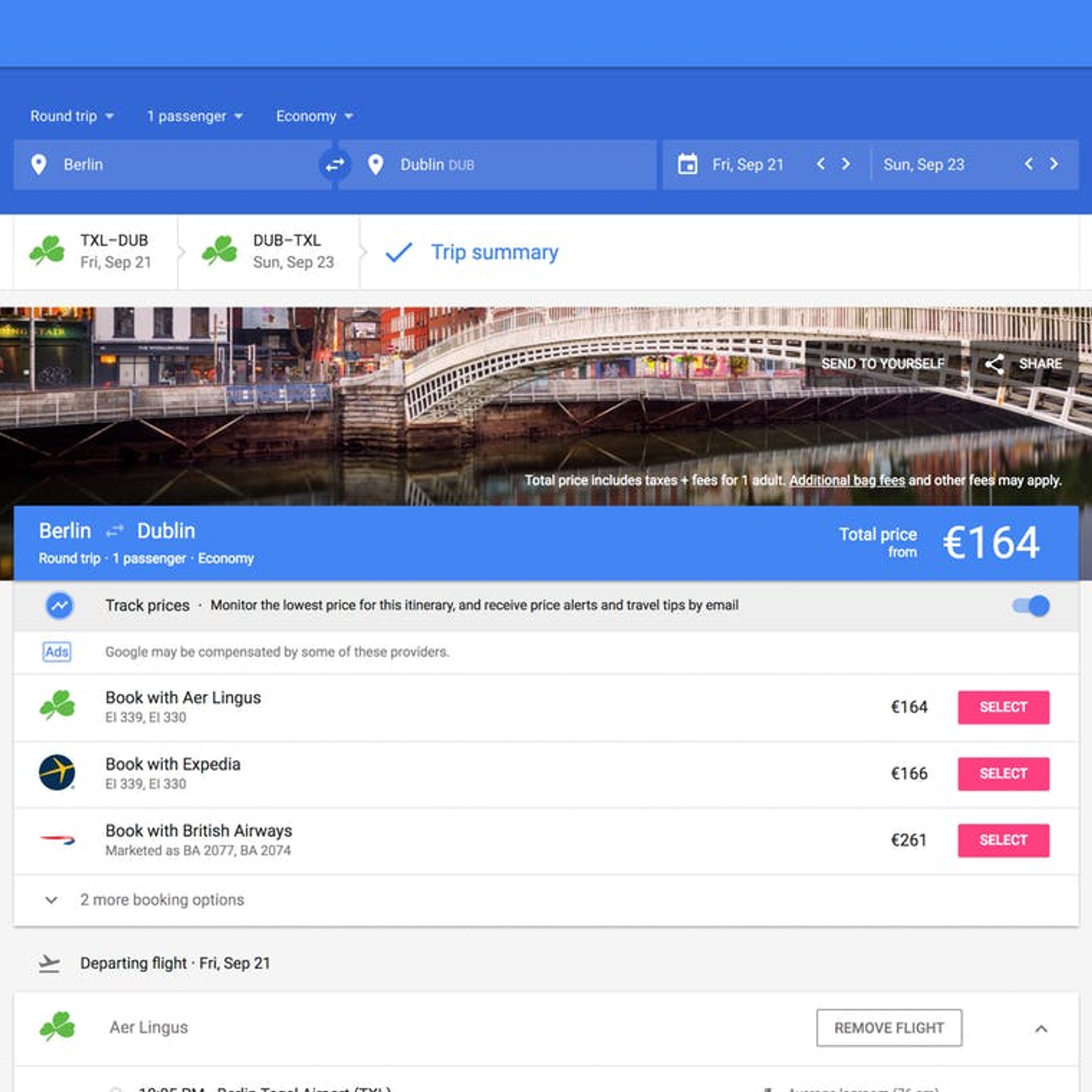The width and height of the screenshot is (1092, 1092).
Task: Open the DUB–TXL Sun, Sep 23 step
Action: pyautogui.click(x=270, y=251)
